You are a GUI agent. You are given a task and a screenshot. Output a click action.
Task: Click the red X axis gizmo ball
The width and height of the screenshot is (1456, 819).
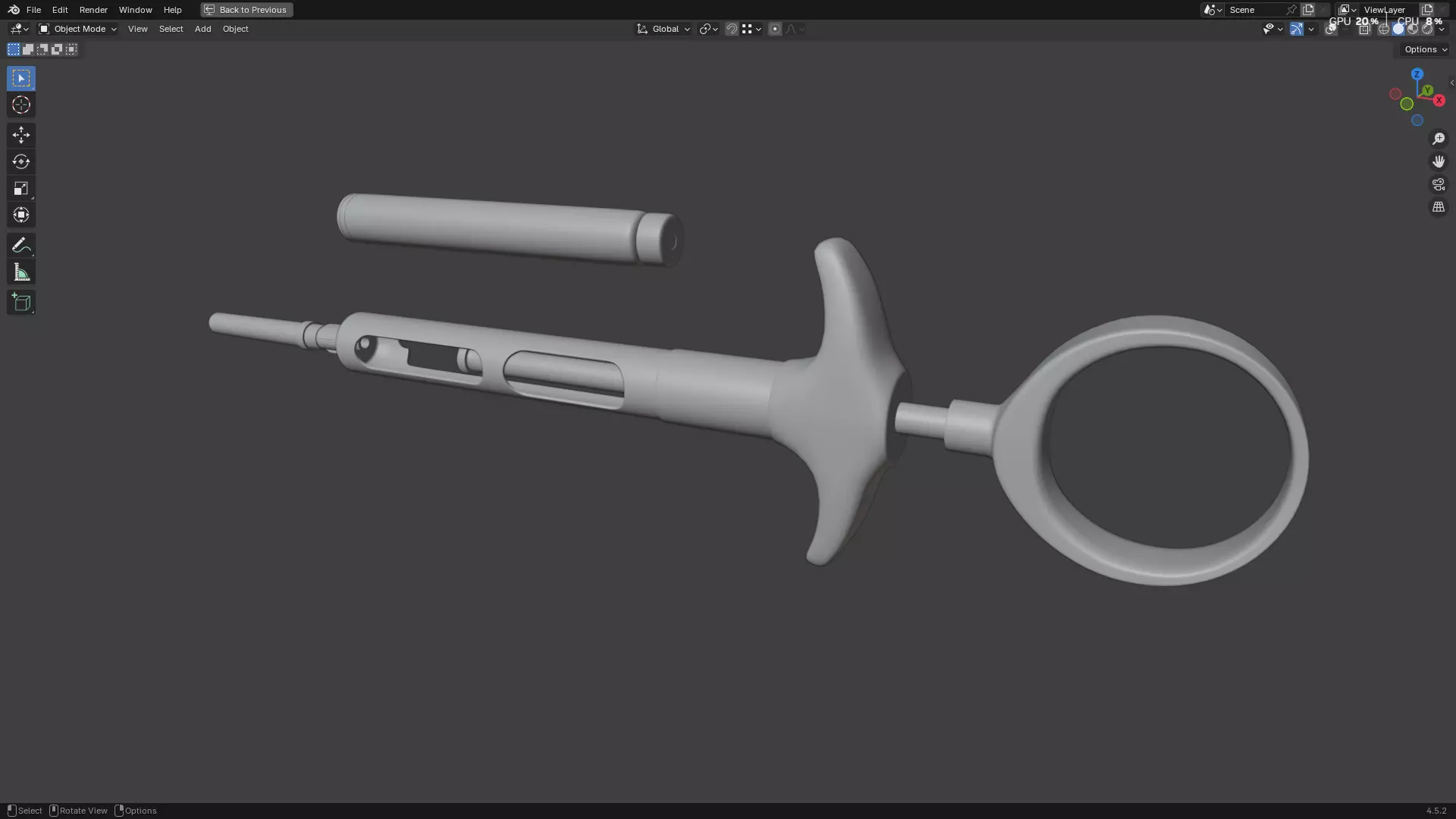tap(1439, 100)
